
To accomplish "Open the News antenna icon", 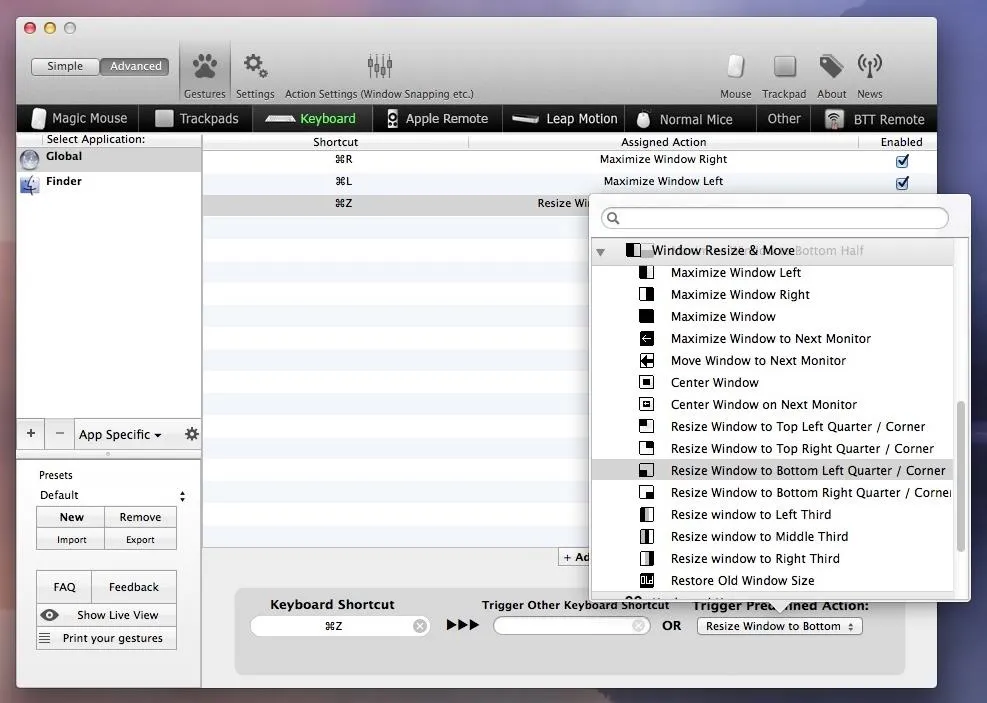I will pos(869,65).
